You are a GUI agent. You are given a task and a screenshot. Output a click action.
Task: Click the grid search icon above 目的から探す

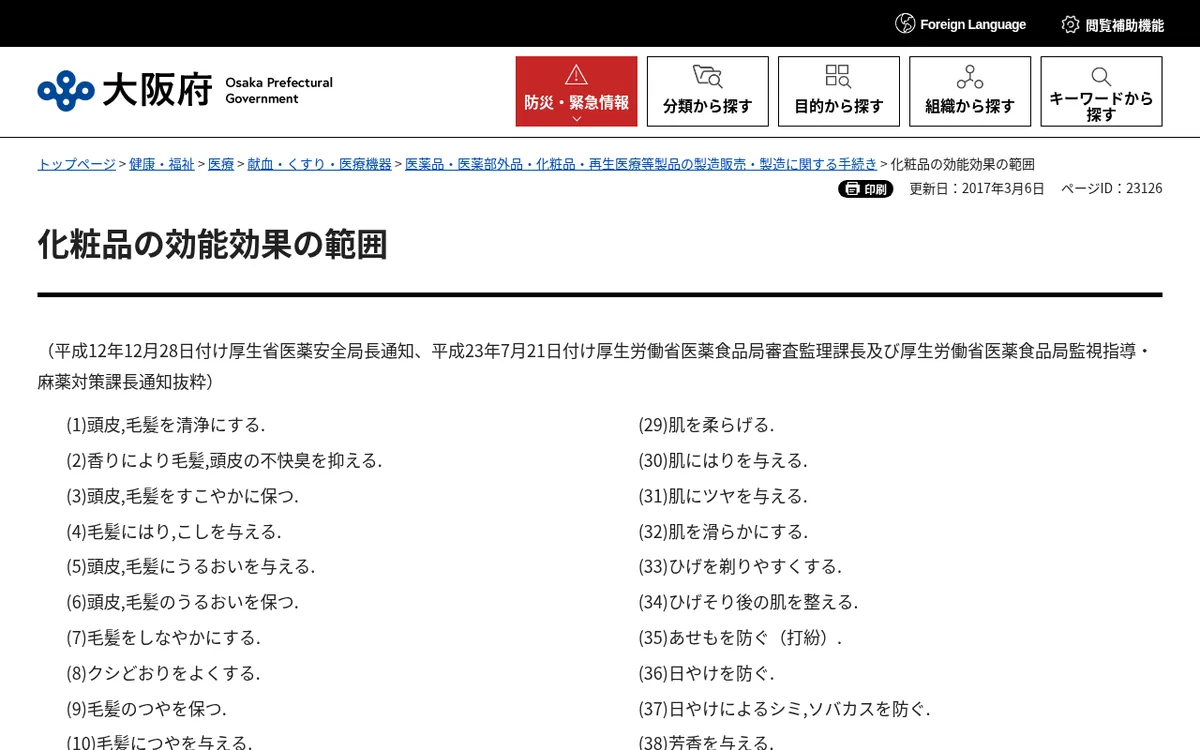click(838, 76)
